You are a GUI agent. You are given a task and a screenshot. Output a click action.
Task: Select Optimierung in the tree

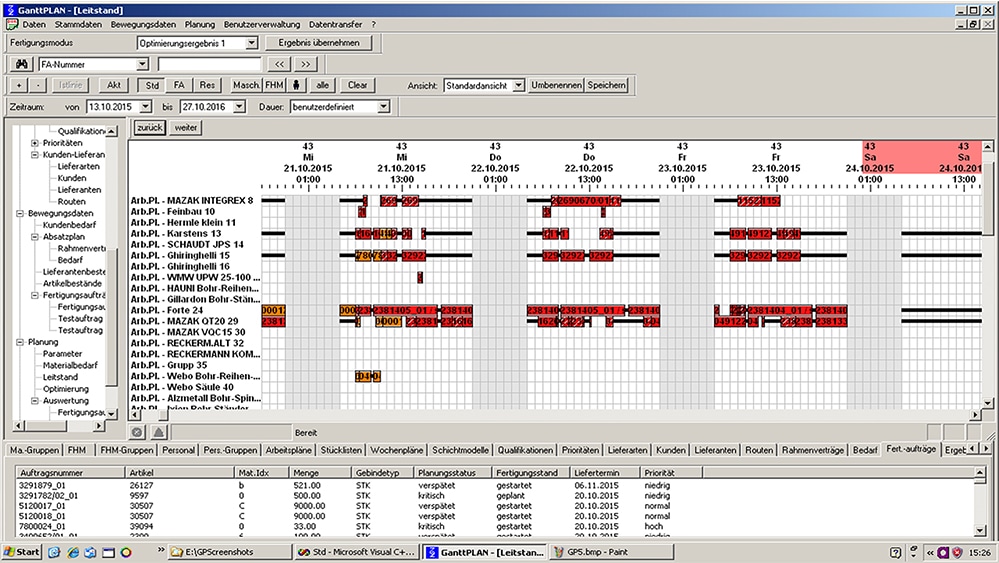[66, 389]
